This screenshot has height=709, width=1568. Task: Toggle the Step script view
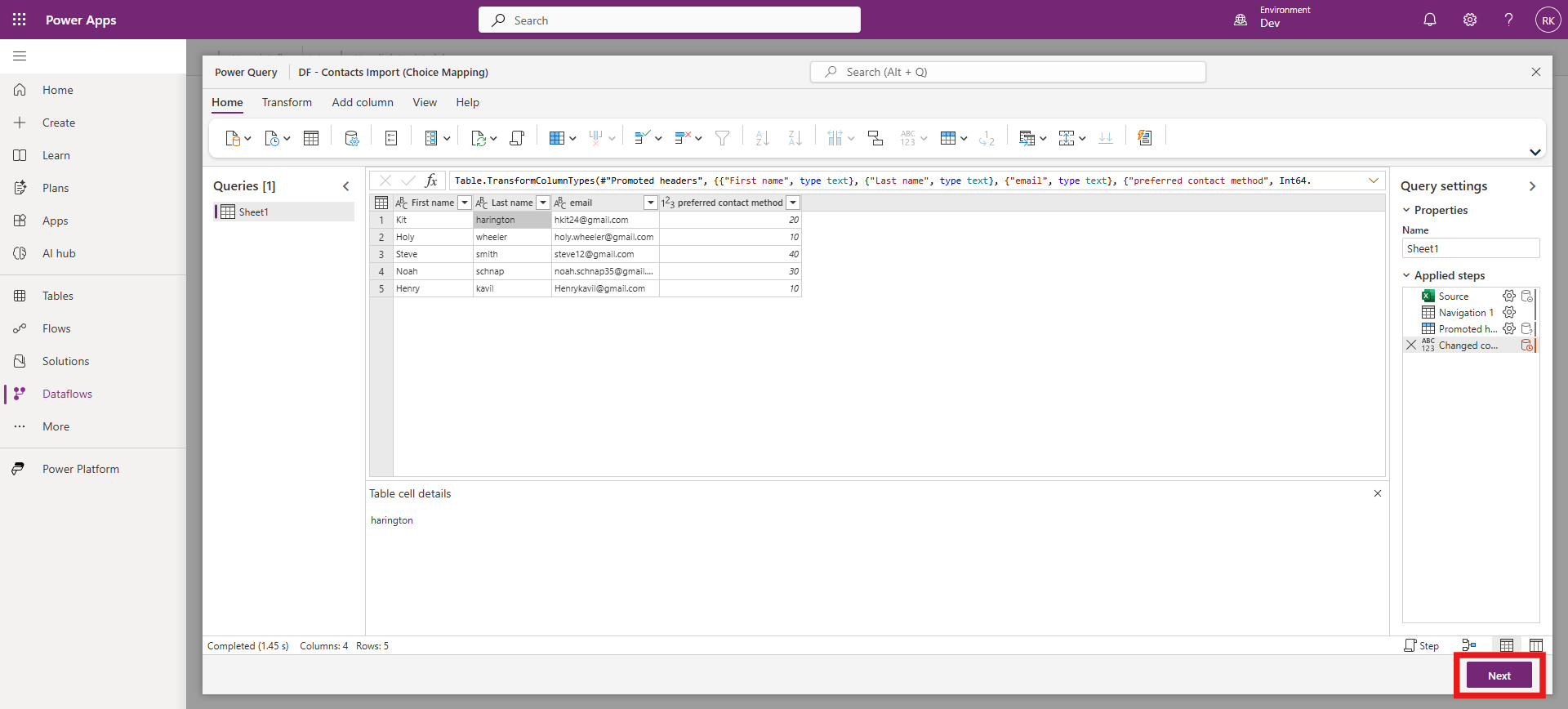click(x=1421, y=645)
